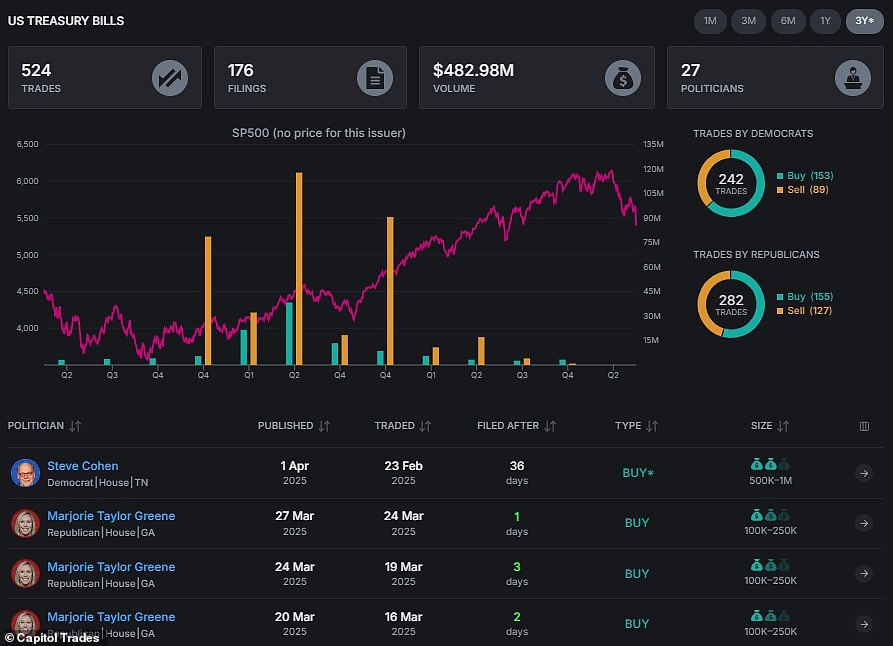Open Steve Cohen trade details arrow
Image resolution: width=893 pixels, height=646 pixels.
tap(864, 473)
